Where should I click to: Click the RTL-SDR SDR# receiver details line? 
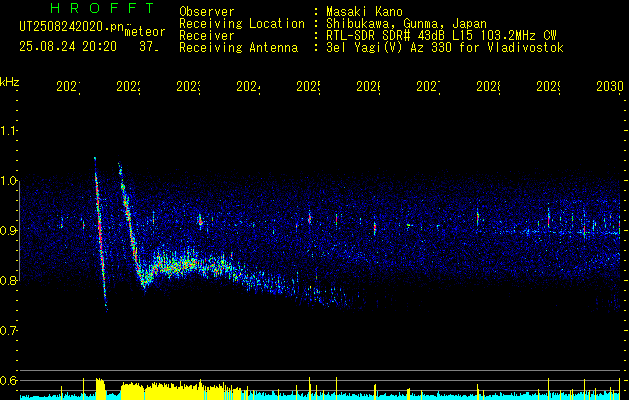click(x=441, y=36)
